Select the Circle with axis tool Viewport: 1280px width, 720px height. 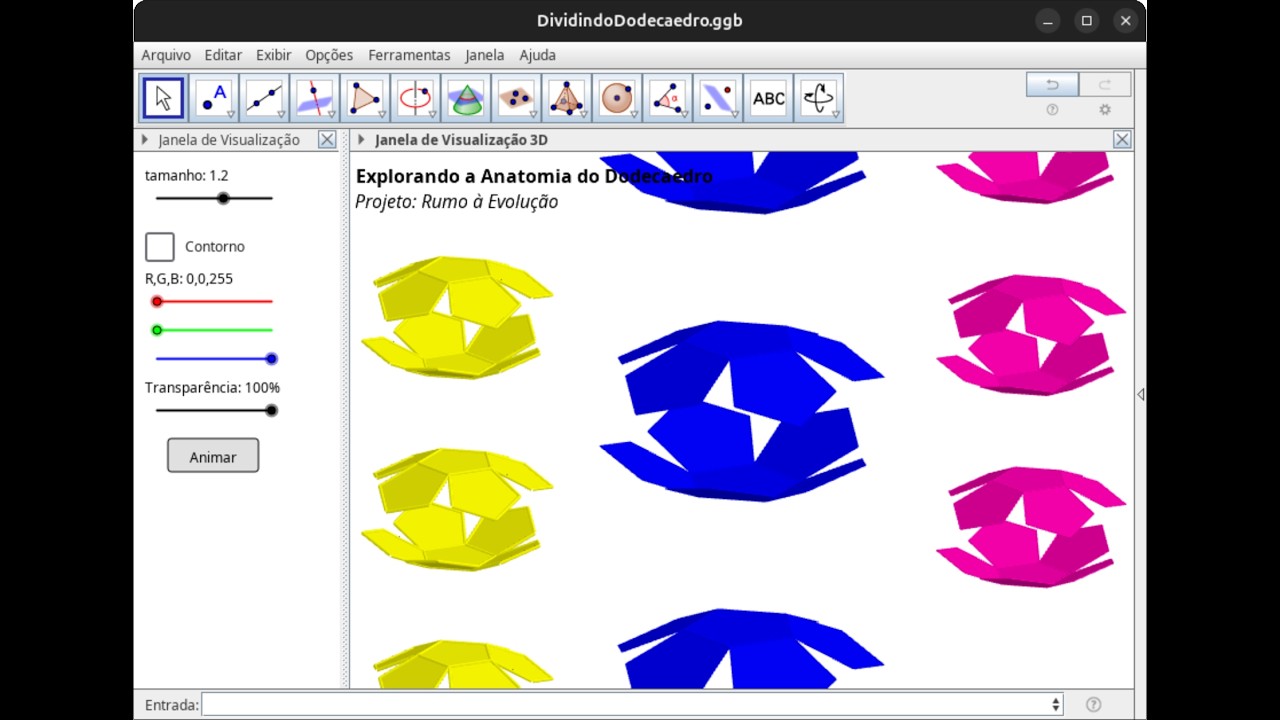pos(415,98)
